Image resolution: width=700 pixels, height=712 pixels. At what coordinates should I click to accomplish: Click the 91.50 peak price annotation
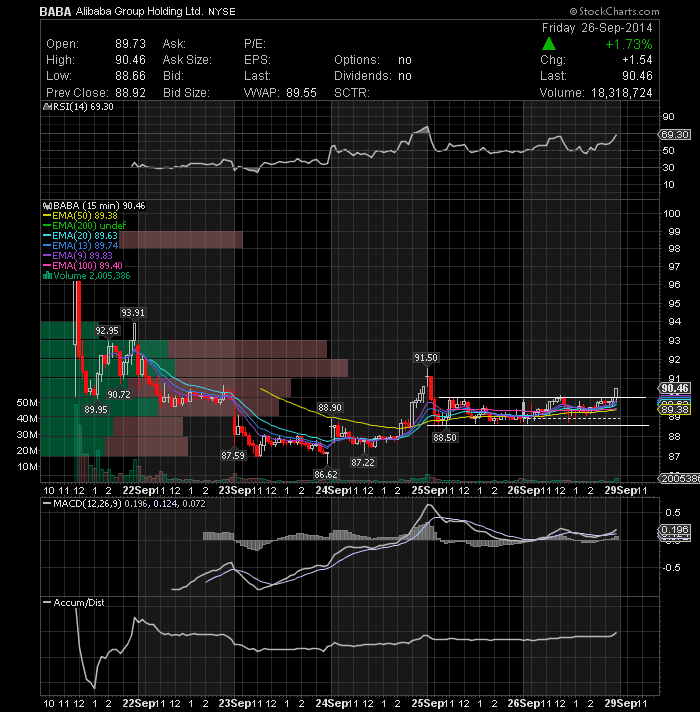coord(426,358)
